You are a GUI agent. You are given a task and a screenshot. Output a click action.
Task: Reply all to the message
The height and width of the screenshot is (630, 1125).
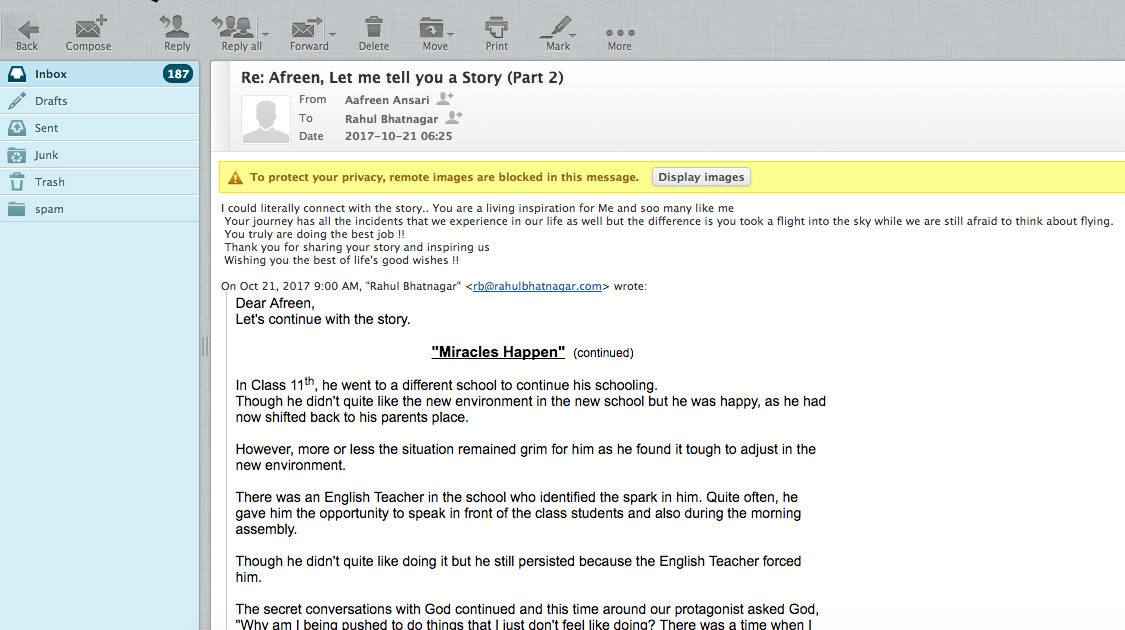tap(239, 34)
